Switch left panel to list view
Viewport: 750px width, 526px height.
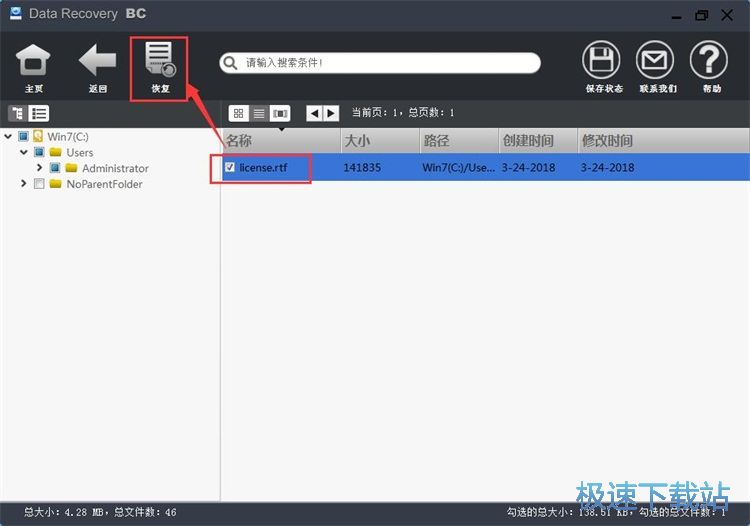click(x=39, y=113)
